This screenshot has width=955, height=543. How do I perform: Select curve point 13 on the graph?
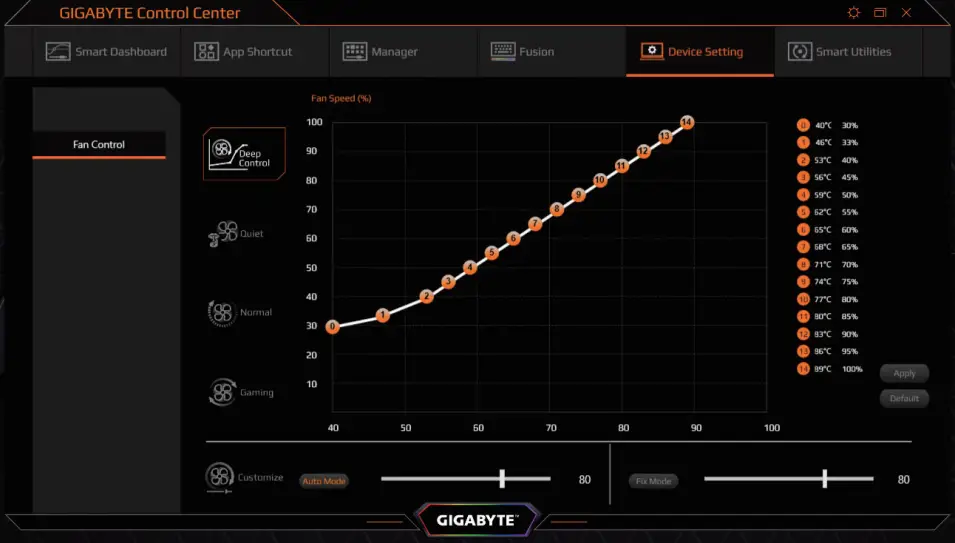click(x=664, y=136)
